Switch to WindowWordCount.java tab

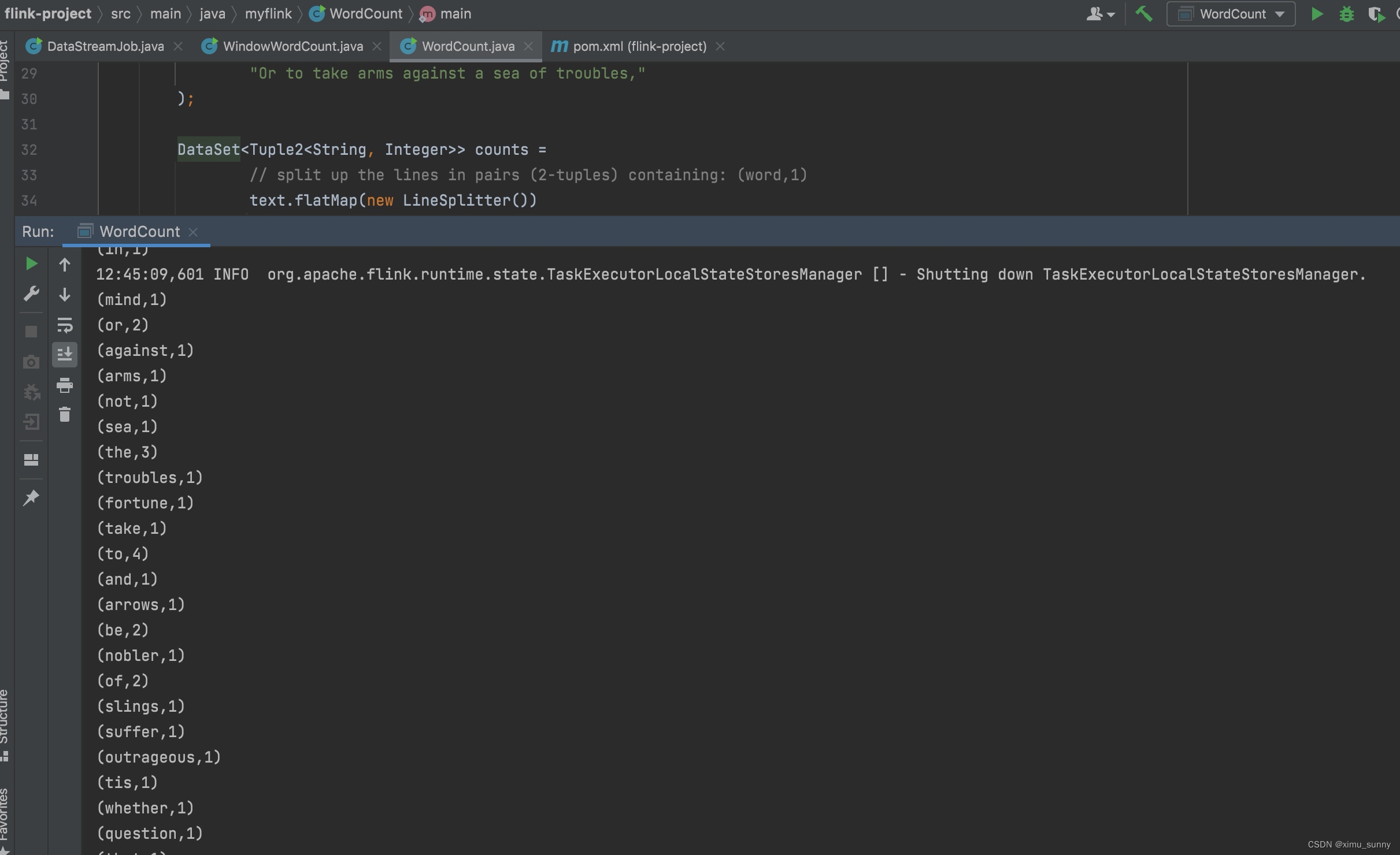tap(292, 46)
